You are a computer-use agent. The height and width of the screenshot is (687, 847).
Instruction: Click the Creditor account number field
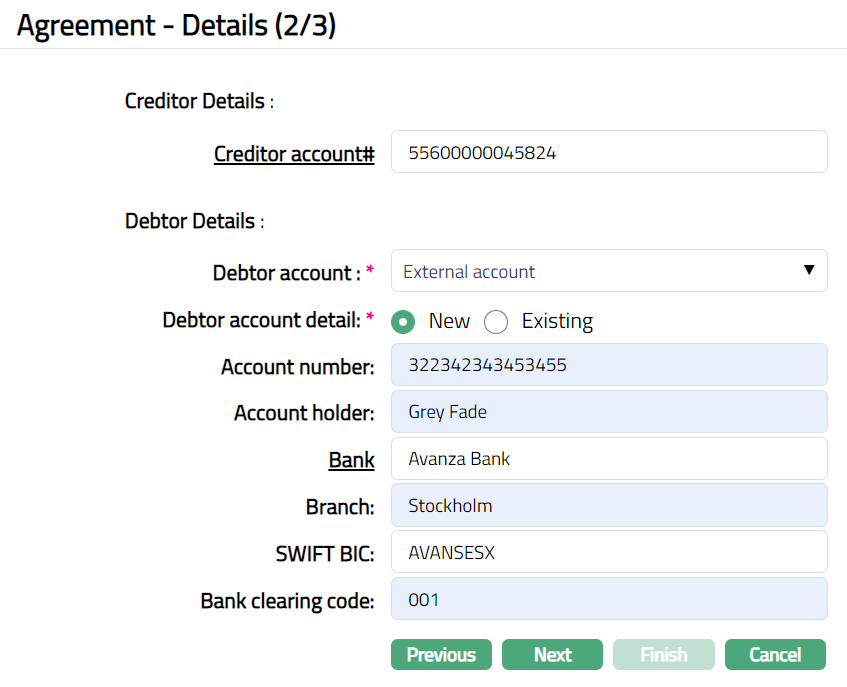pyautogui.click(x=608, y=152)
